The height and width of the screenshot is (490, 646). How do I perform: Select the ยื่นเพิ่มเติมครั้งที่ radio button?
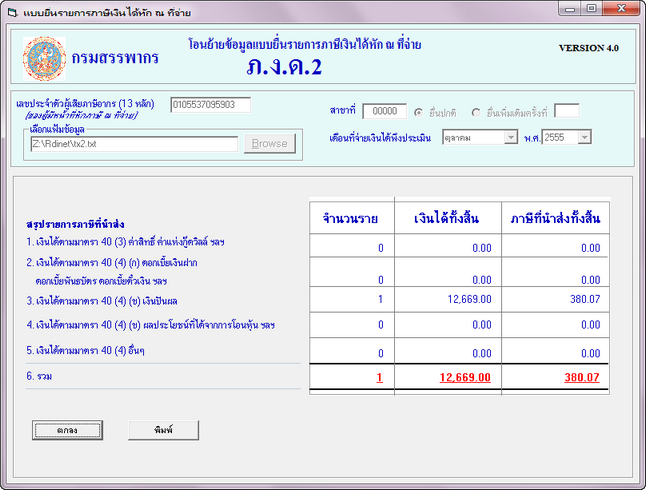(476, 112)
